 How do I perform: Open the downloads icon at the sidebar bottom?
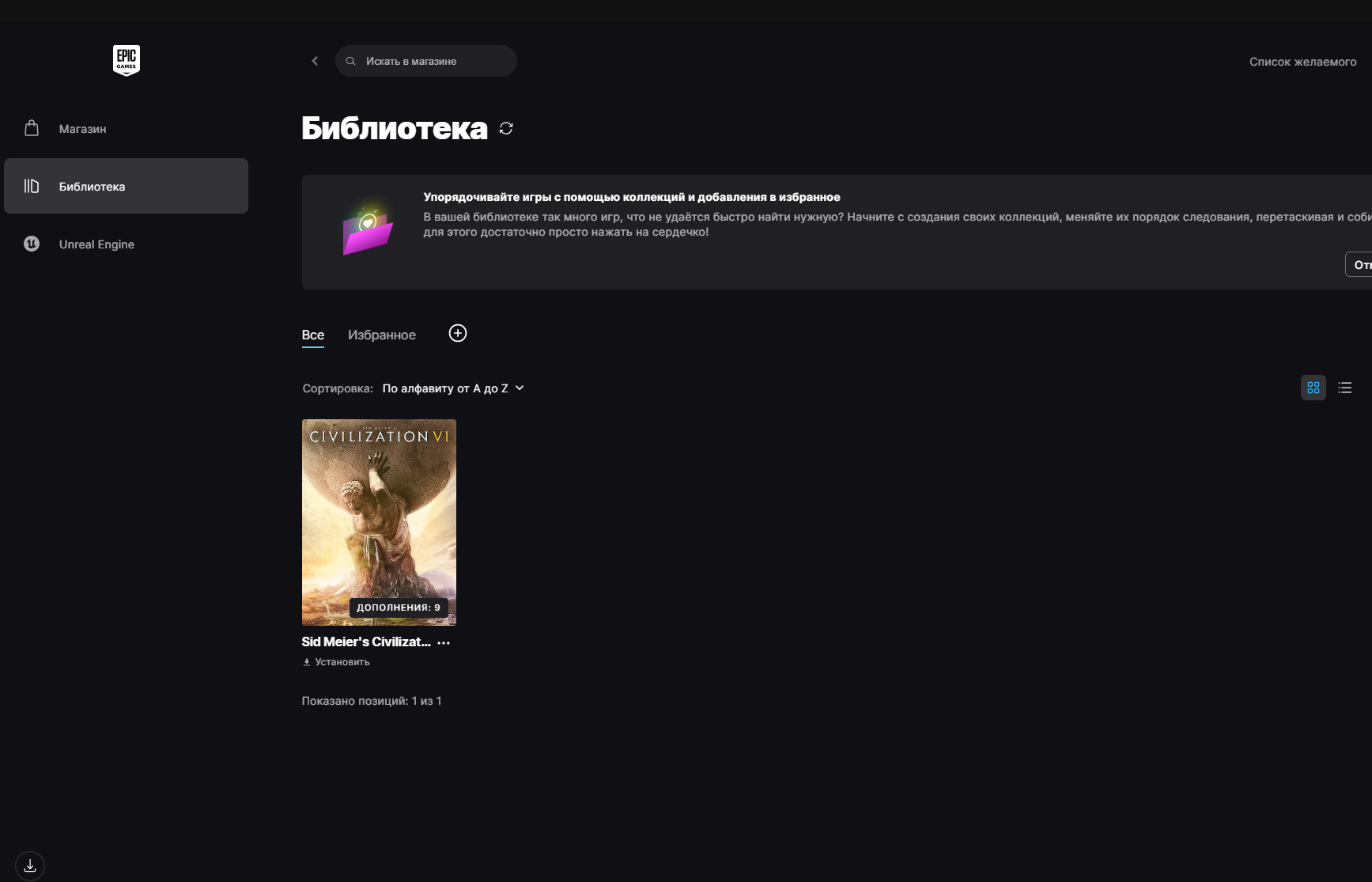click(x=30, y=865)
